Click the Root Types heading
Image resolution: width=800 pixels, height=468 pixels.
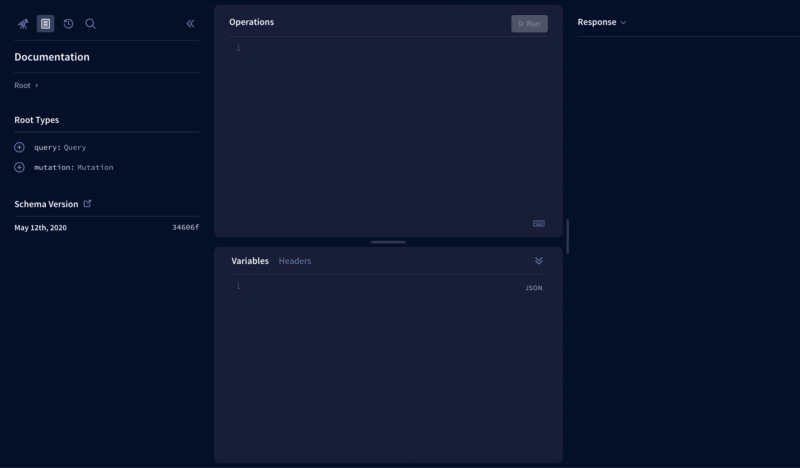37,120
